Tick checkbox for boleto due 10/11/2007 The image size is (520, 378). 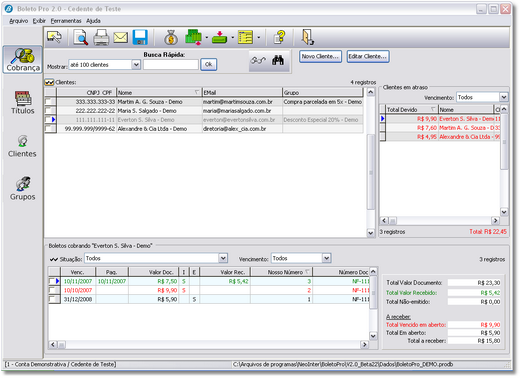coord(52,281)
